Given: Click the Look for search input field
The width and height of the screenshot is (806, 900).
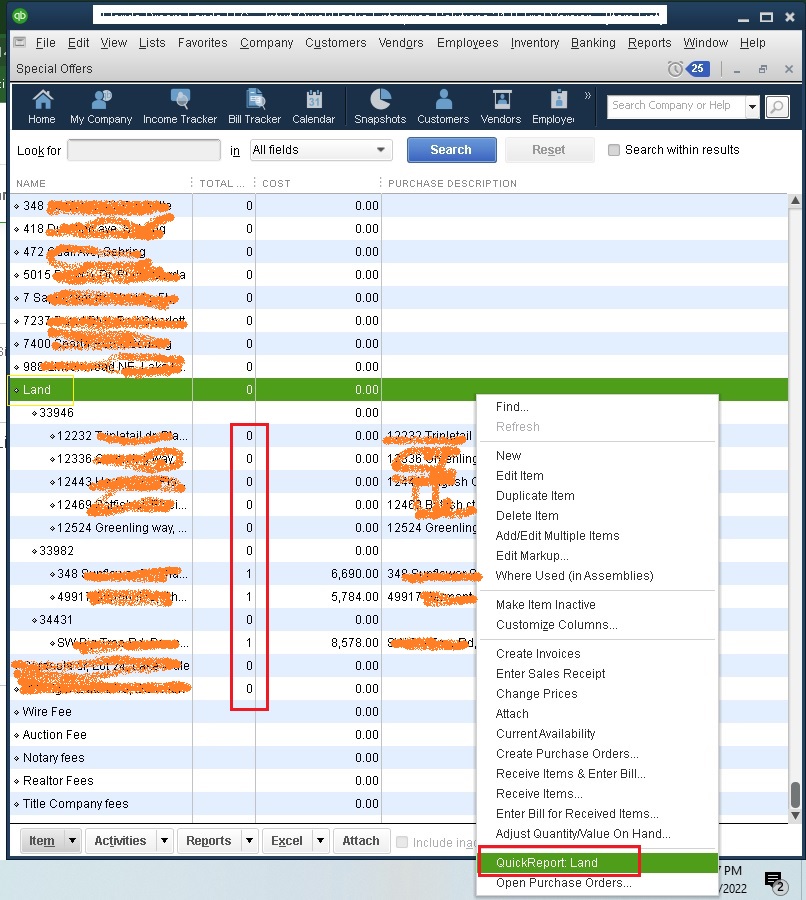Looking at the screenshot, I should point(143,149).
